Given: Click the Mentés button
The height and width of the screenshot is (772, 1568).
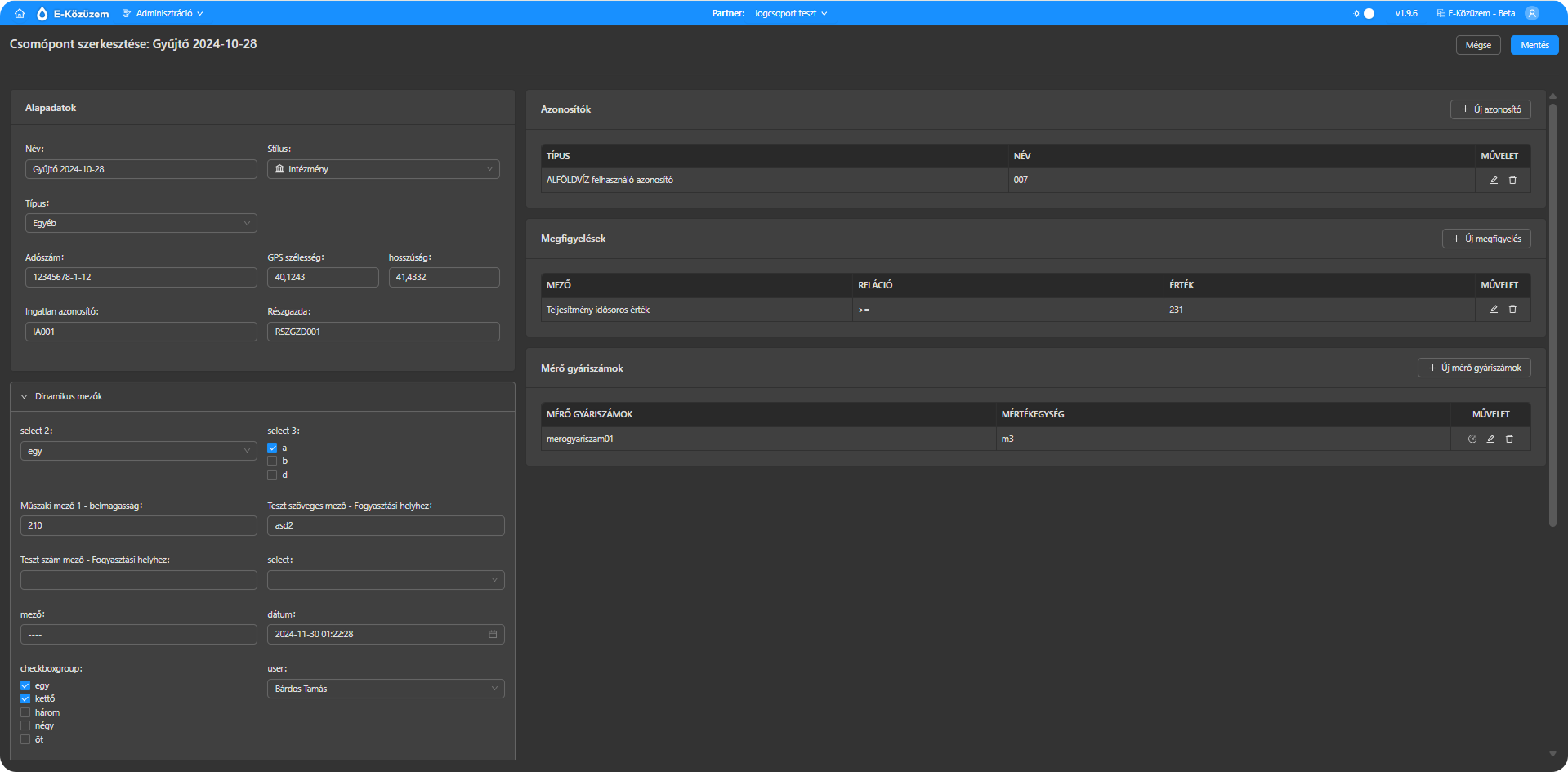Looking at the screenshot, I should pyautogui.click(x=1534, y=45).
